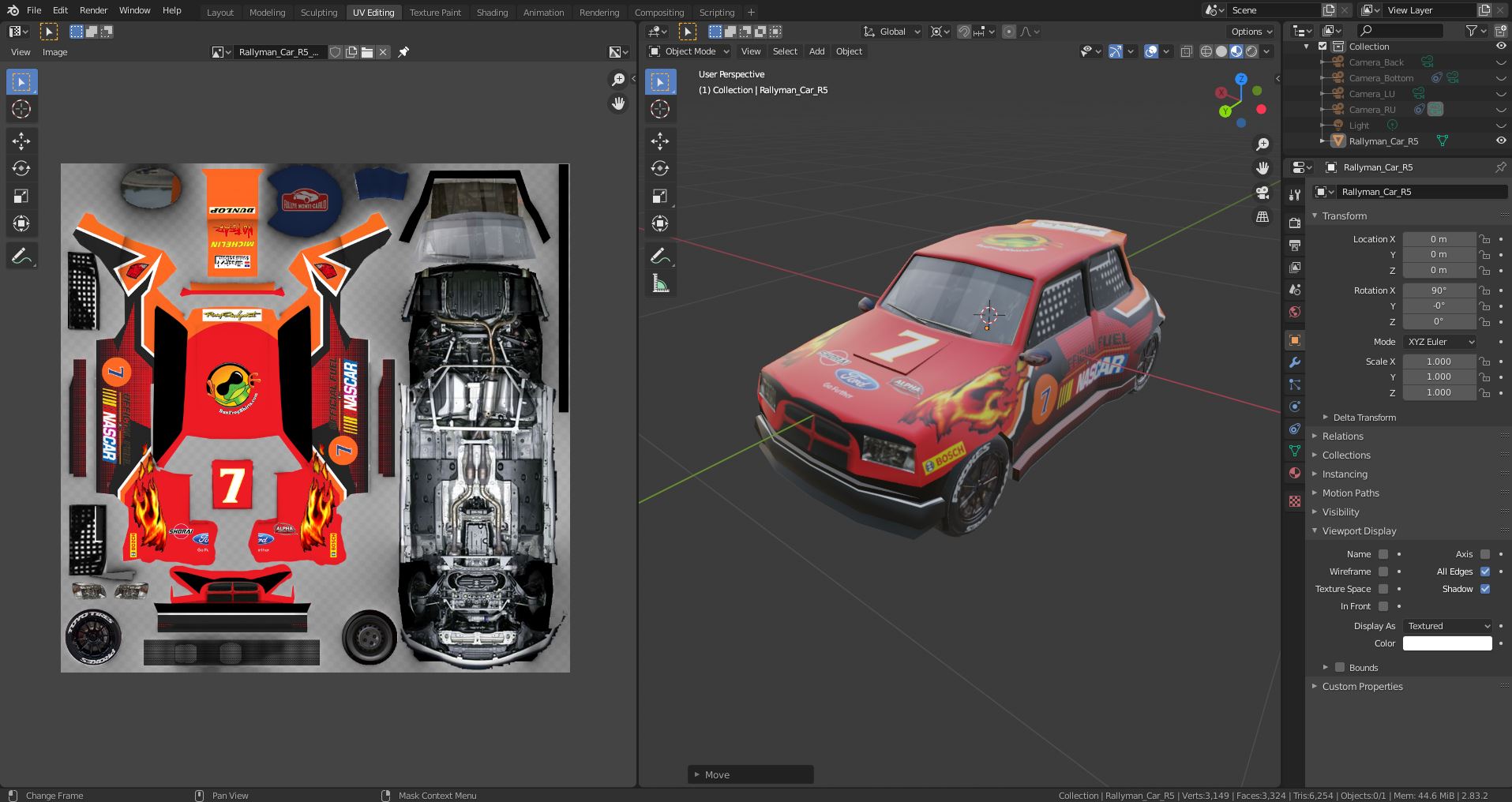The height and width of the screenshot is (802, 1512).
Task: Disable the Shadow checkbox
Action: pos(1485,589)
